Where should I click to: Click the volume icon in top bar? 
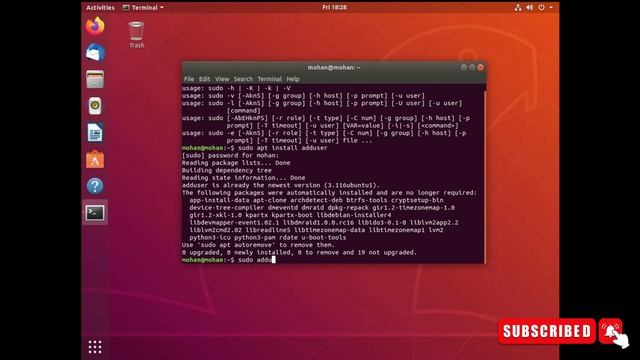coord(529,7)
